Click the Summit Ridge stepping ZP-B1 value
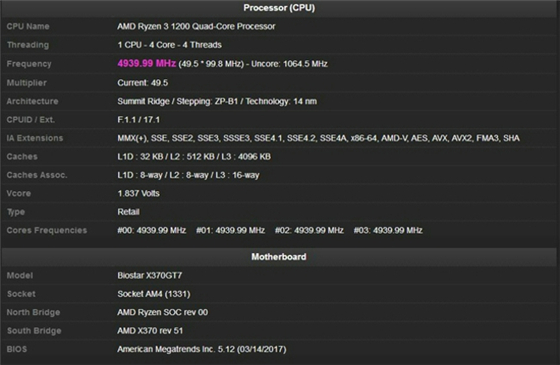 pos(217,101)
